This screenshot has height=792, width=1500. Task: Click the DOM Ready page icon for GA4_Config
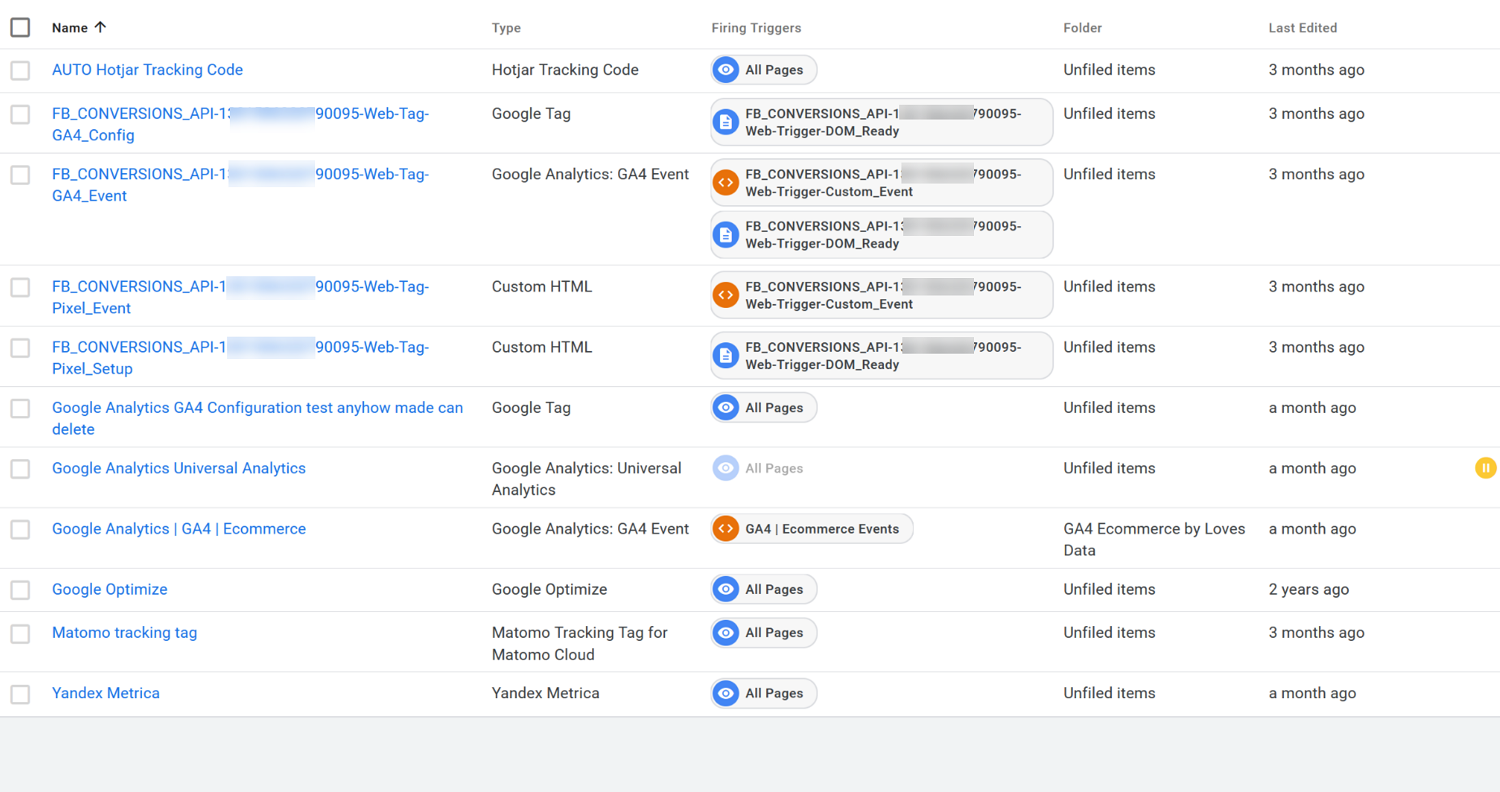point(726,122)
